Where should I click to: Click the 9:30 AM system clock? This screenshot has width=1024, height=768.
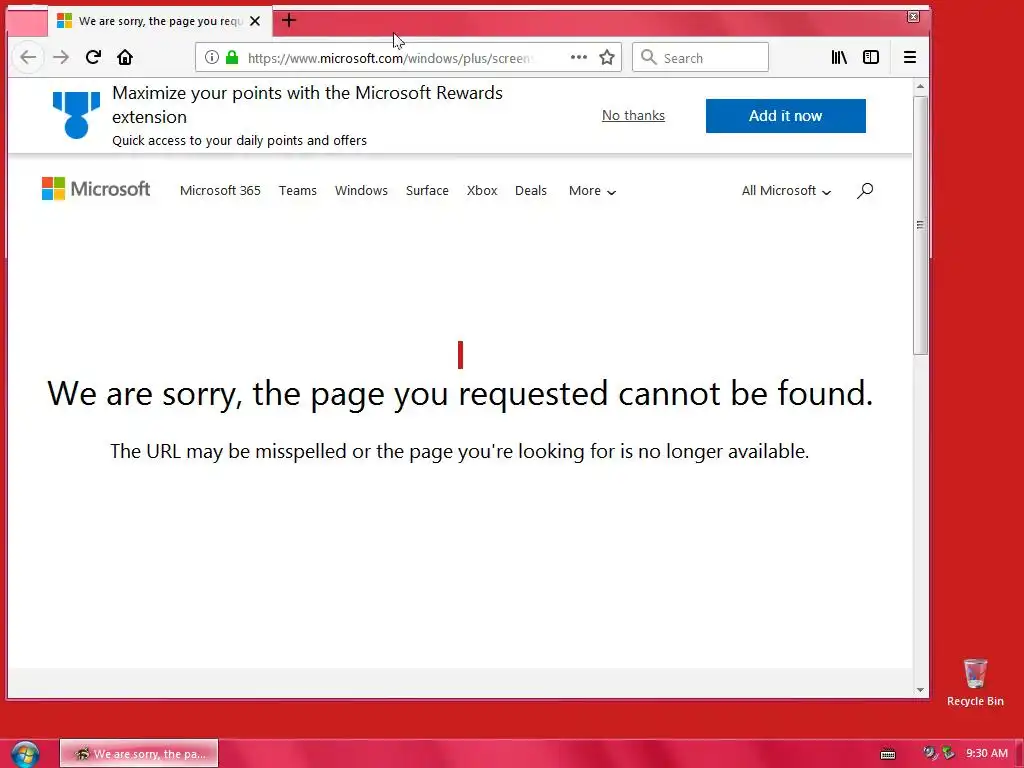click(987, 753)
